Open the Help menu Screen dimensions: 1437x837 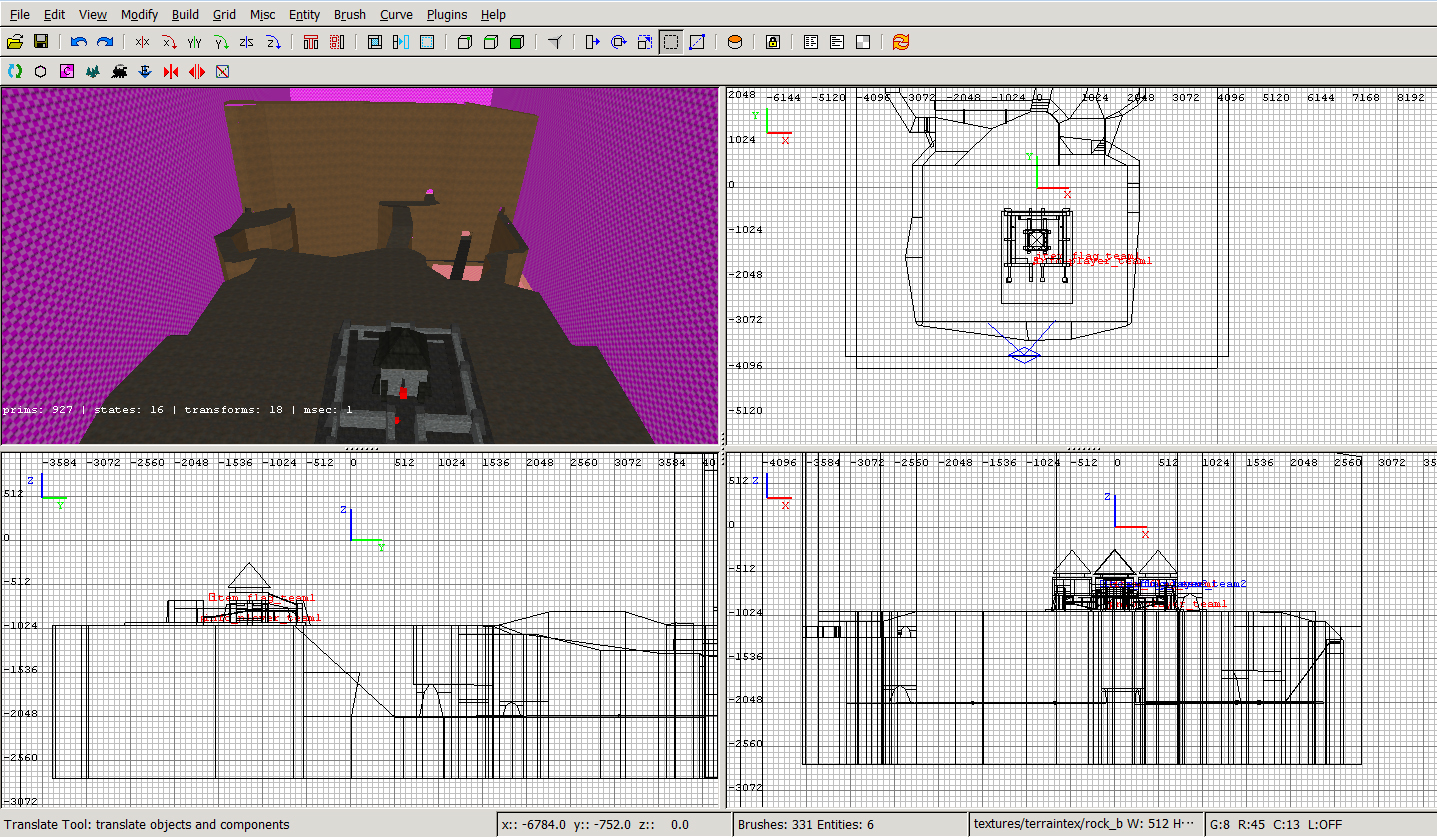(493, 15)
